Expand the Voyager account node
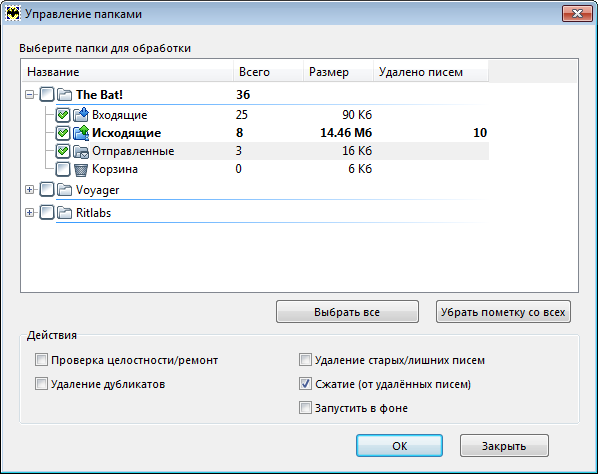The image size is (598, 474). [x=29, y=190]
